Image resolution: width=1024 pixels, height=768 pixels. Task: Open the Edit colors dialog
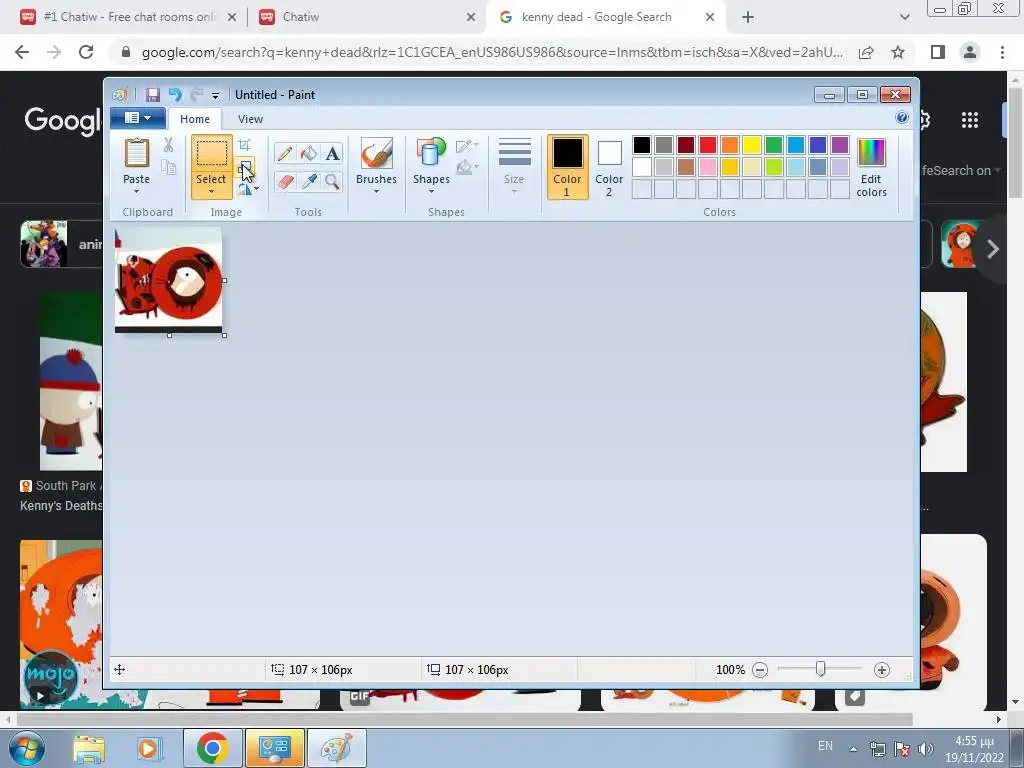871,167
